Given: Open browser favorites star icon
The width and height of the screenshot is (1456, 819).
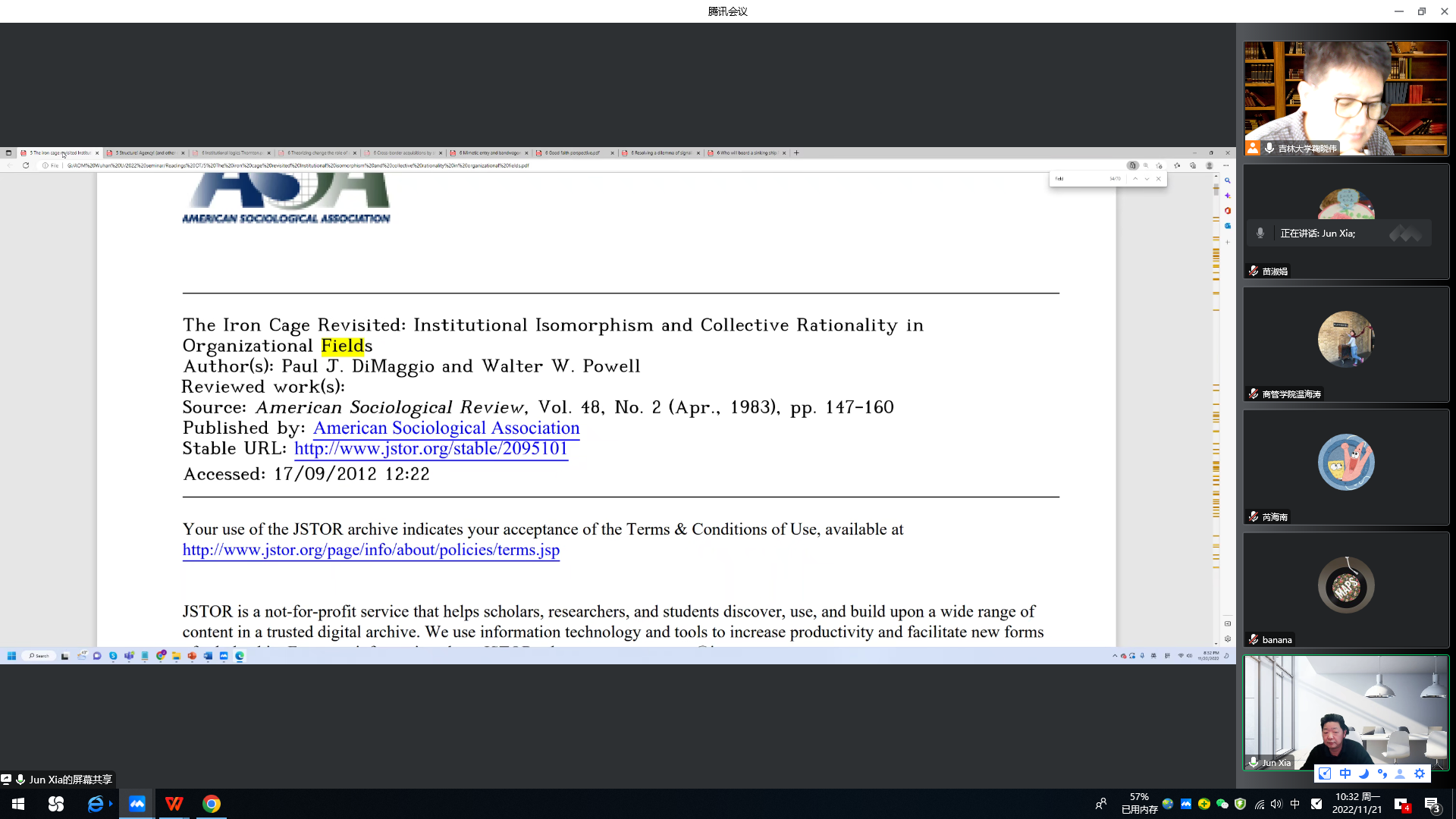Looking at the screenshot, I should [x=1177, y=165].
